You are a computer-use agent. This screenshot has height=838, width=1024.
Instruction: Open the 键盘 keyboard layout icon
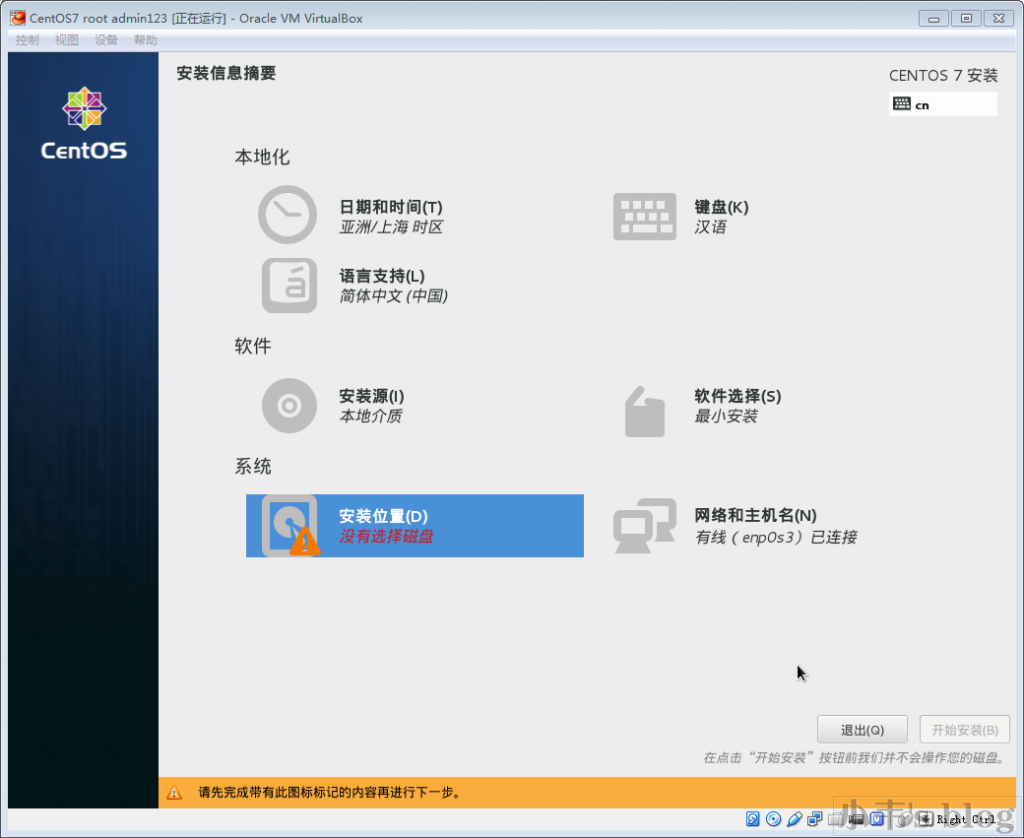(645, 216)
